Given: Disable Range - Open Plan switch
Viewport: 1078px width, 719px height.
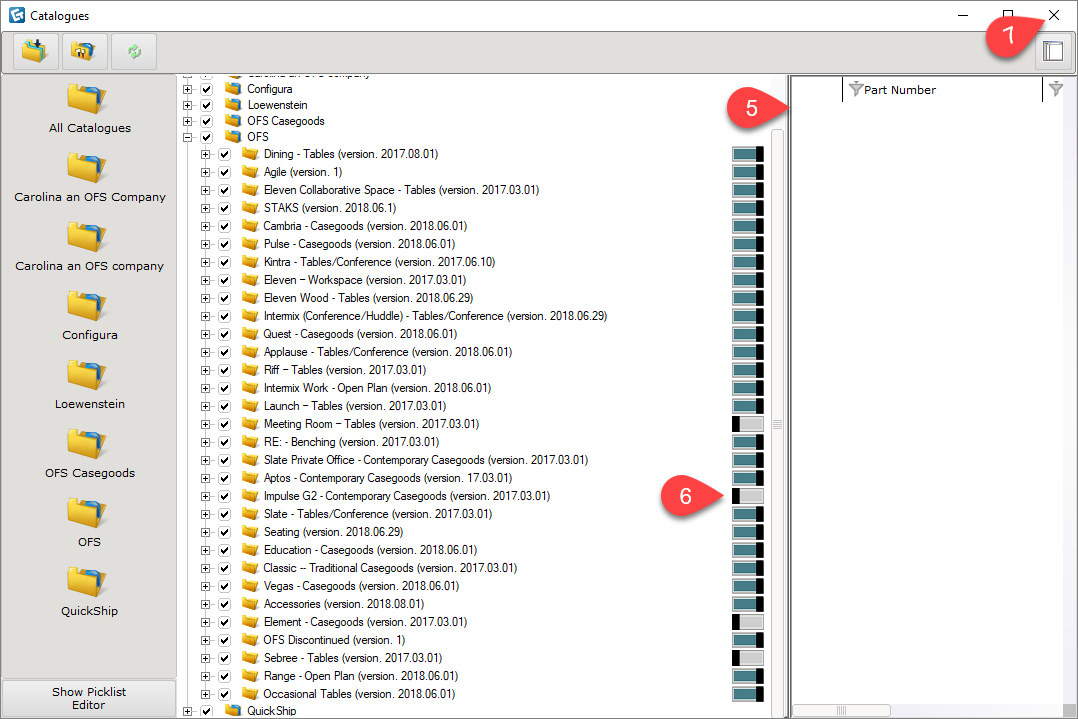Looking at the screenshot, I should click(747, 676).
